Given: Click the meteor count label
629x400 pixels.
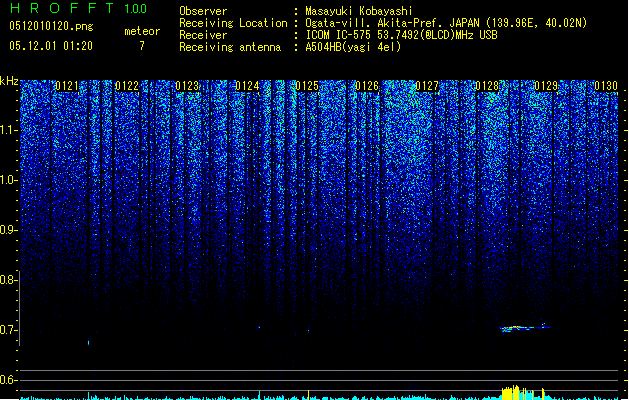Looking at the screenshot, I should pyautogui.click(x=142, y=31).
